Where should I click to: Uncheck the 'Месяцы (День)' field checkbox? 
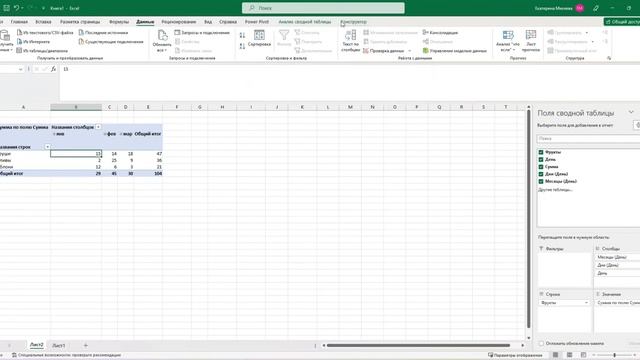[541, 181]
